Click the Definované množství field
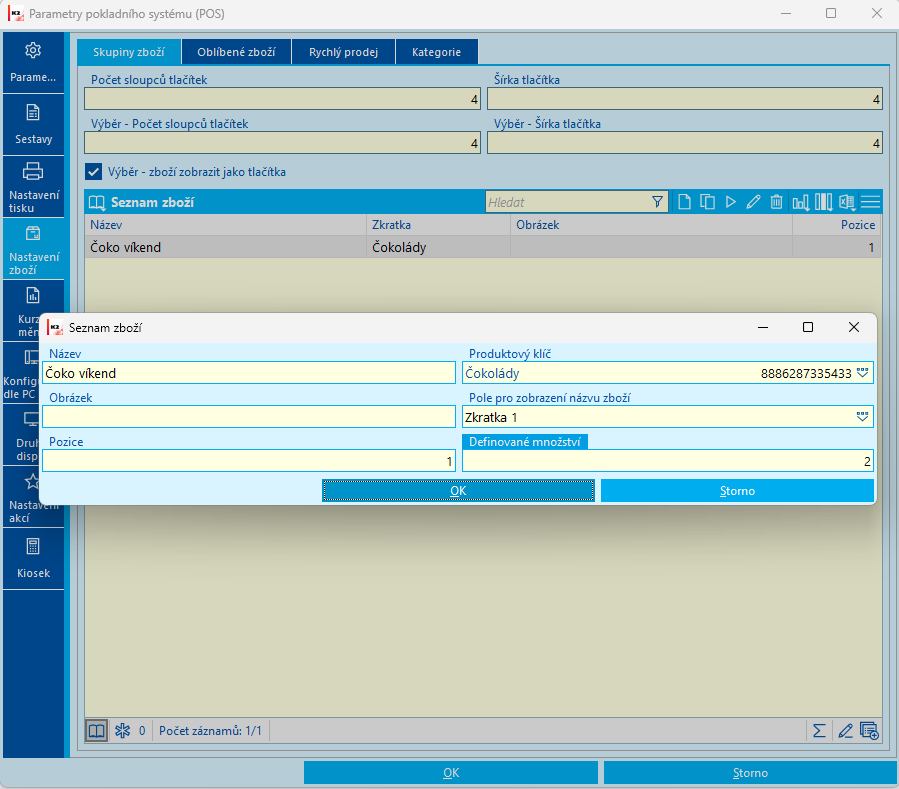Image resolution: width=899 pixels, height=789 pixels. [x=668, y=461]
